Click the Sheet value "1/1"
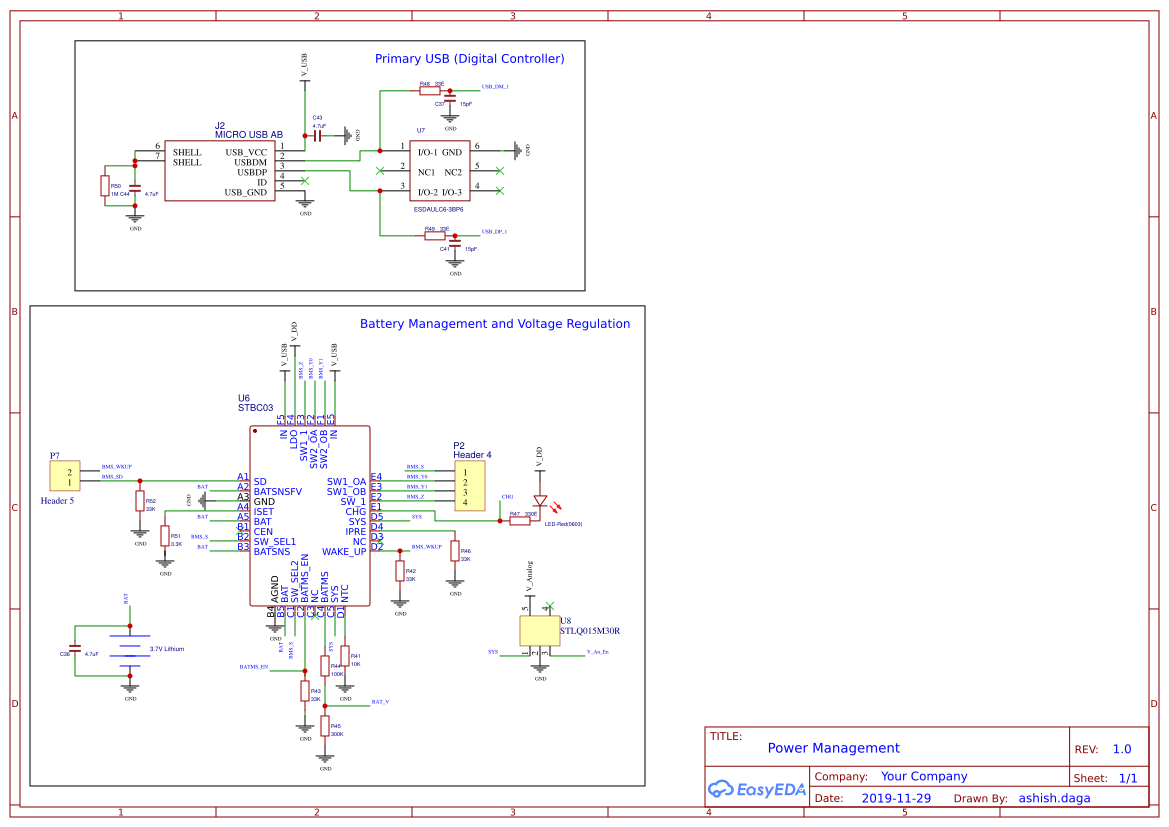 click(x=1128, y=778)
